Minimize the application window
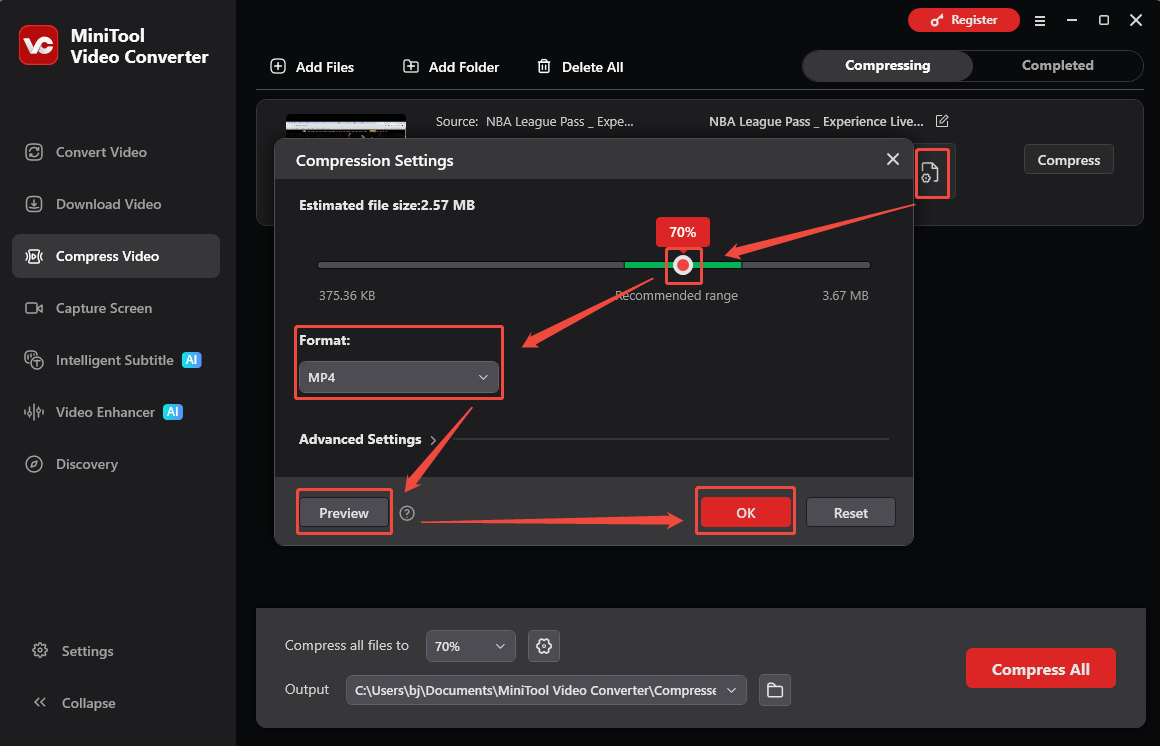The image size is (1160, 746). click(x=1072, y=21)
